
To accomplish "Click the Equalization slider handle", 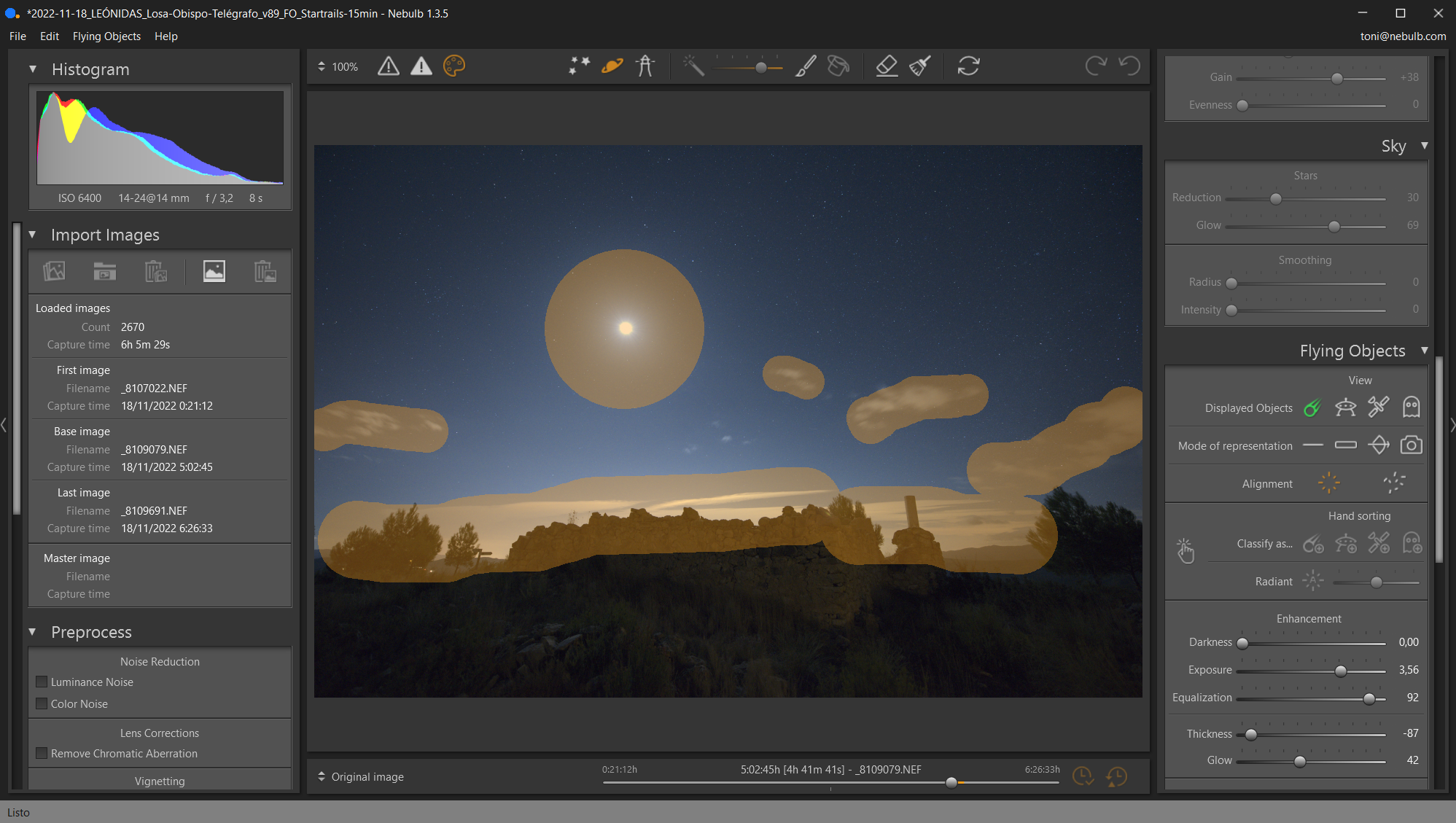I will [1369, 698].
